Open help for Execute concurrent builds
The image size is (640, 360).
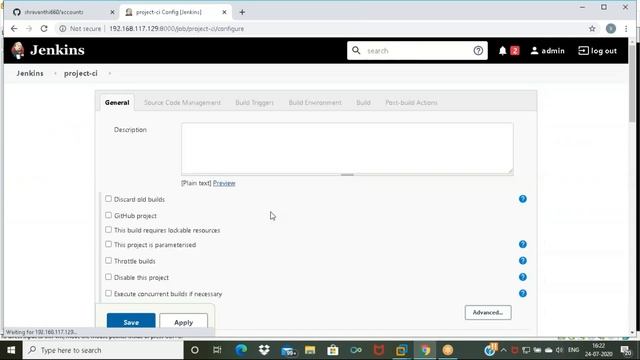(522, 293)
